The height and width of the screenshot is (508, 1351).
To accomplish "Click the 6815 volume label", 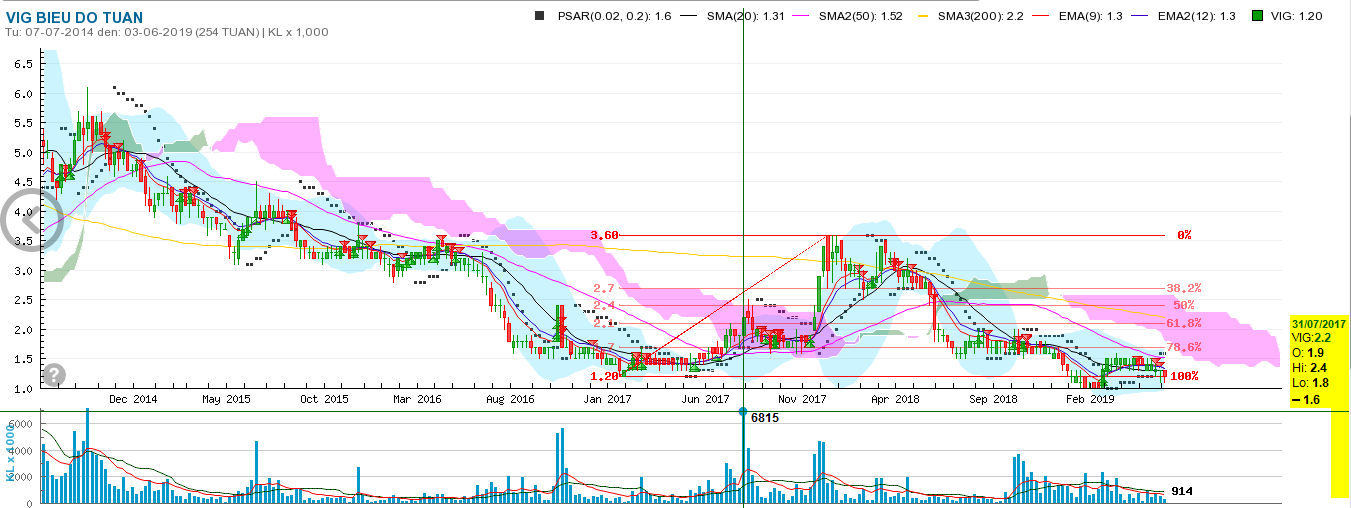I will [x=764, y=417].
